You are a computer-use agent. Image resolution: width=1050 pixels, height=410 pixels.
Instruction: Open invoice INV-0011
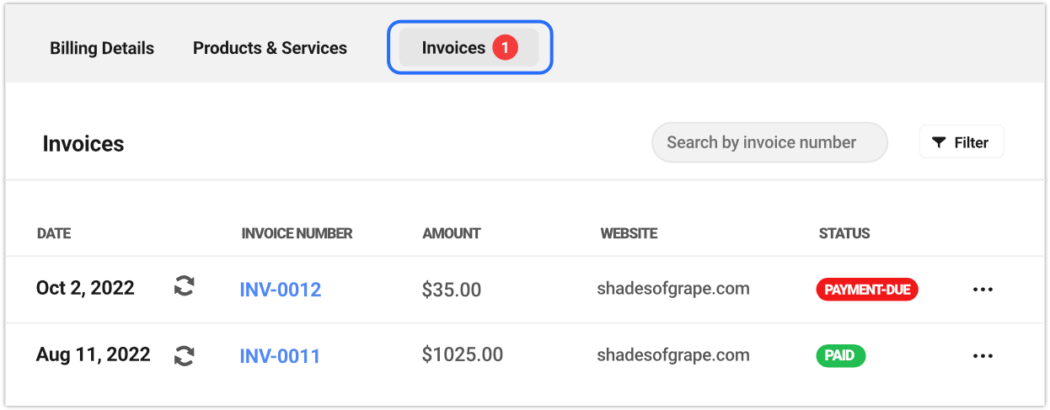[280, 355]
